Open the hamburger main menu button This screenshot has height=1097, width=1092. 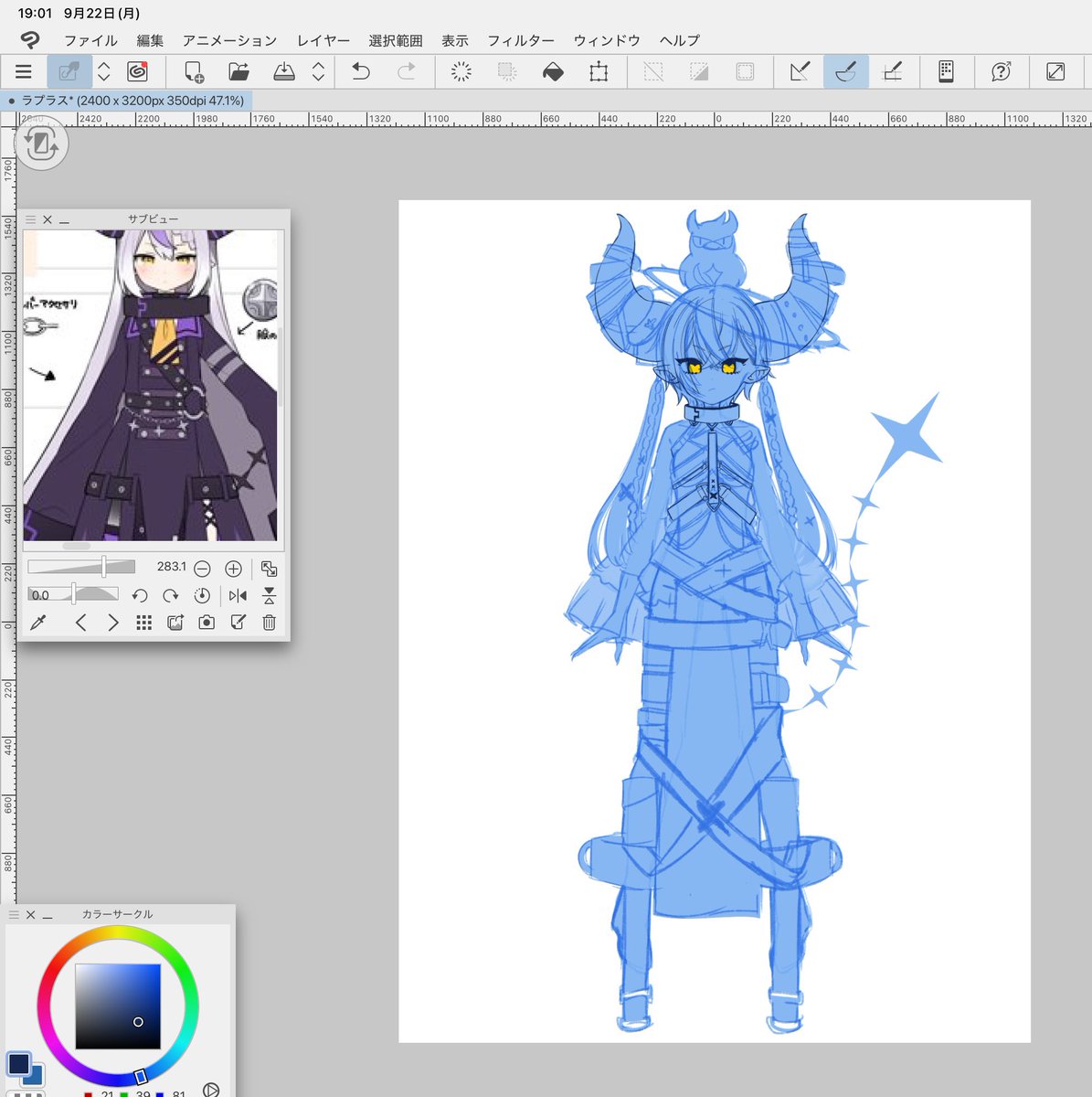pos(24,71)
